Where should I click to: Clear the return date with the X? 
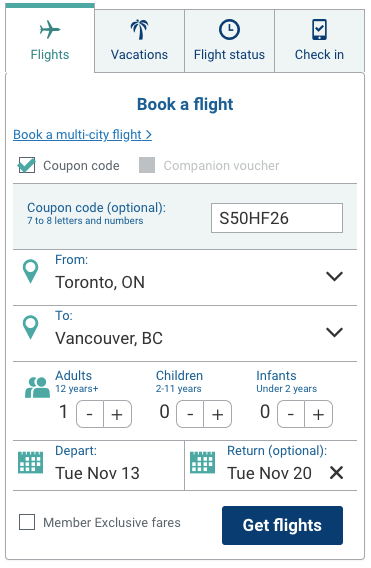coord(337,473)
